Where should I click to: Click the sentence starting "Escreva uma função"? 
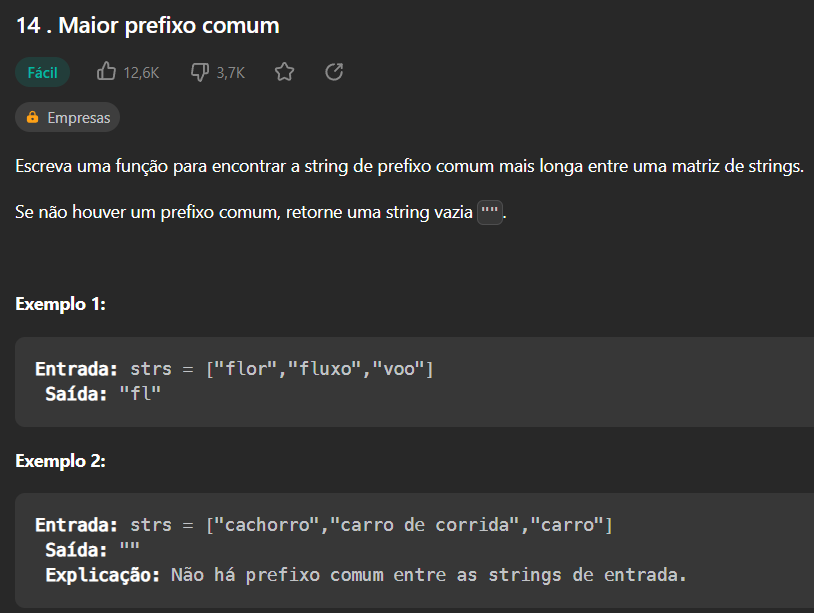tap(410, 166)
